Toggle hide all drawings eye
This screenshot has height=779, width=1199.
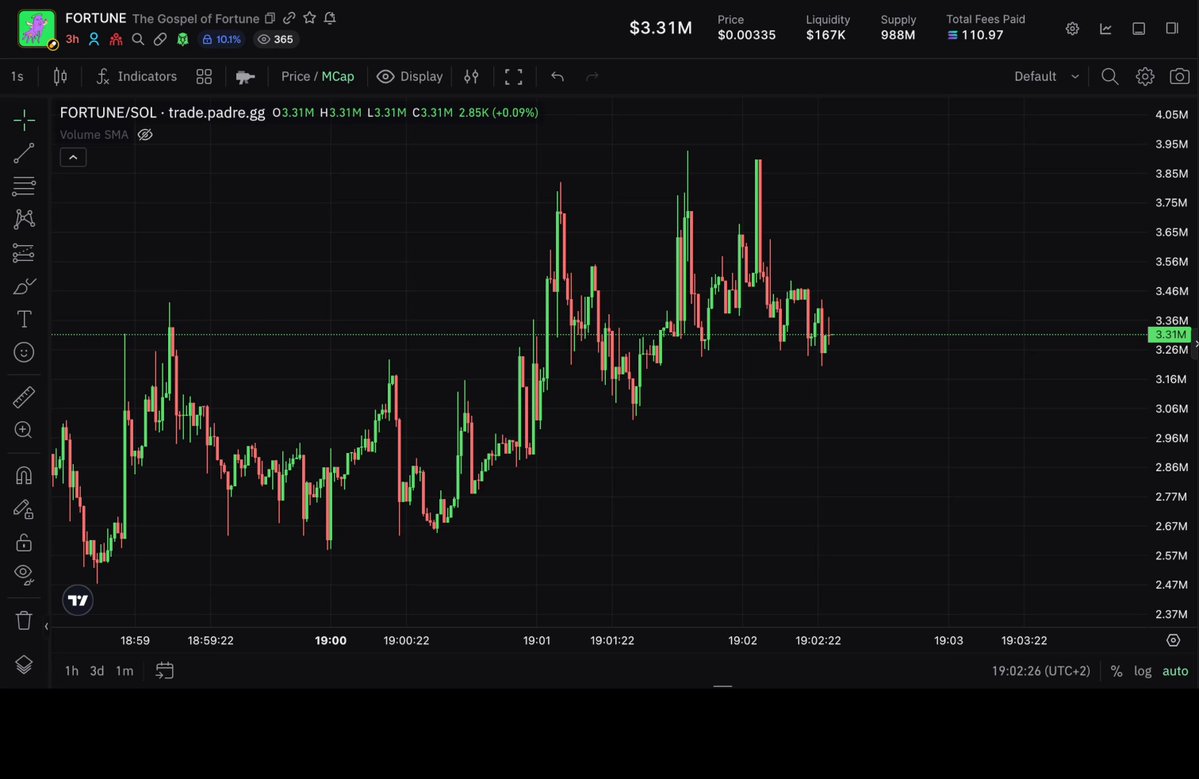pyautogui.click(x=24, y=575)
